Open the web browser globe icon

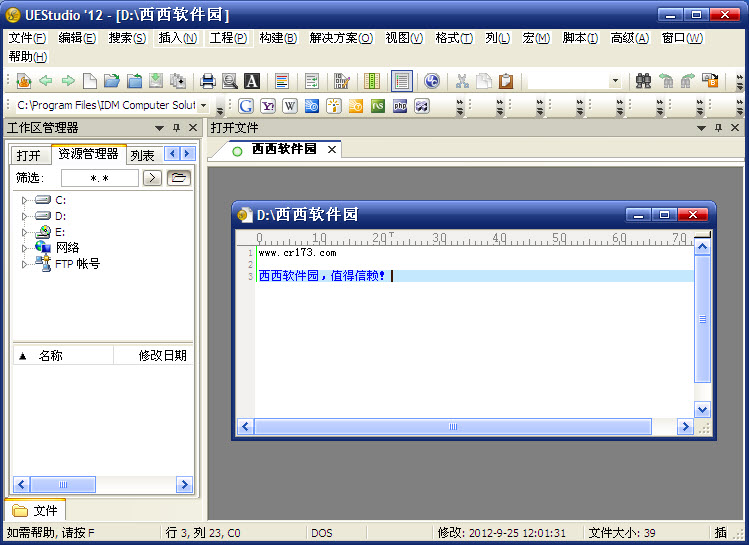(432, 81)
